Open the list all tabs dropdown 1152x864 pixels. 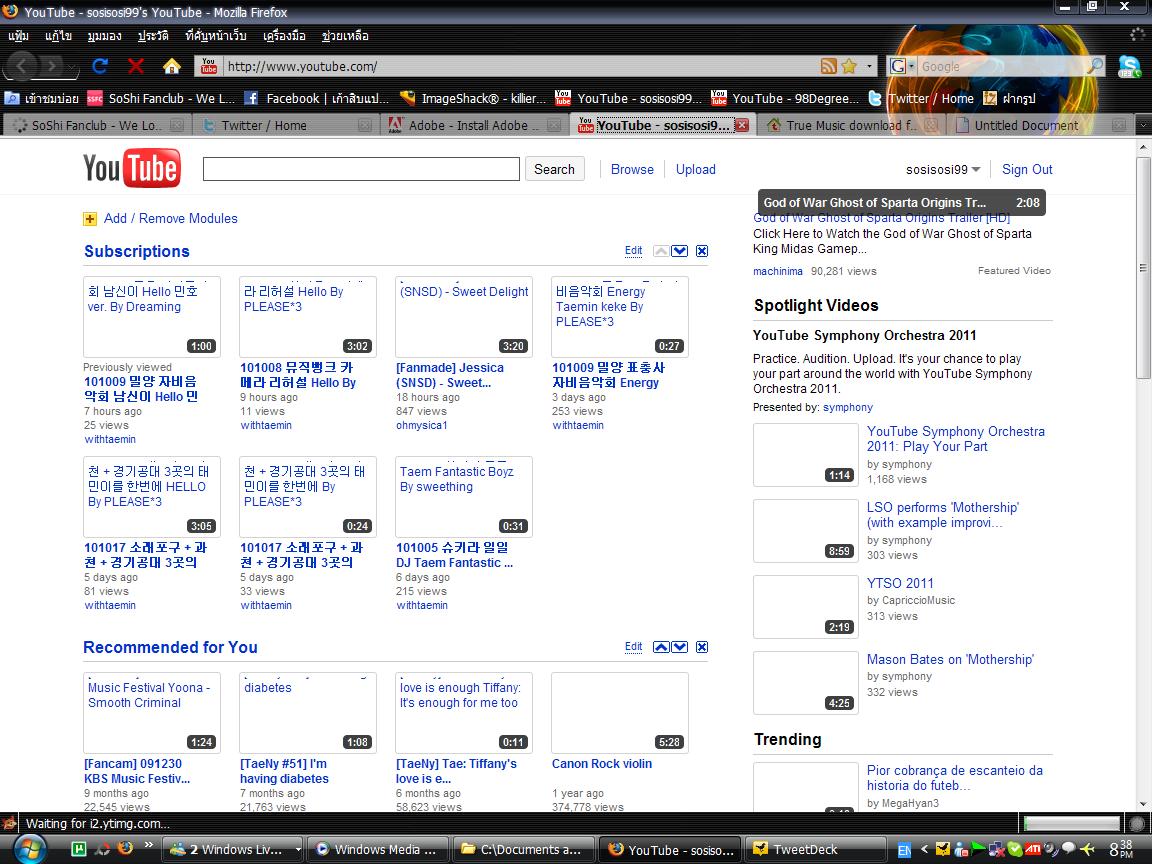point(1142,126)
